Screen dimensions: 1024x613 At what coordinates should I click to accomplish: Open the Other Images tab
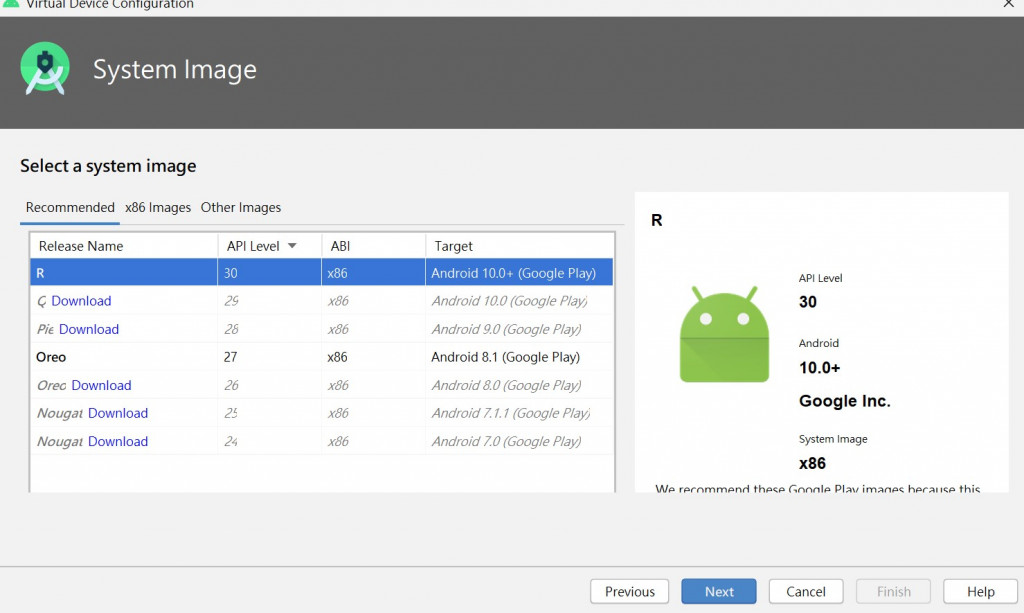(240, 208)
